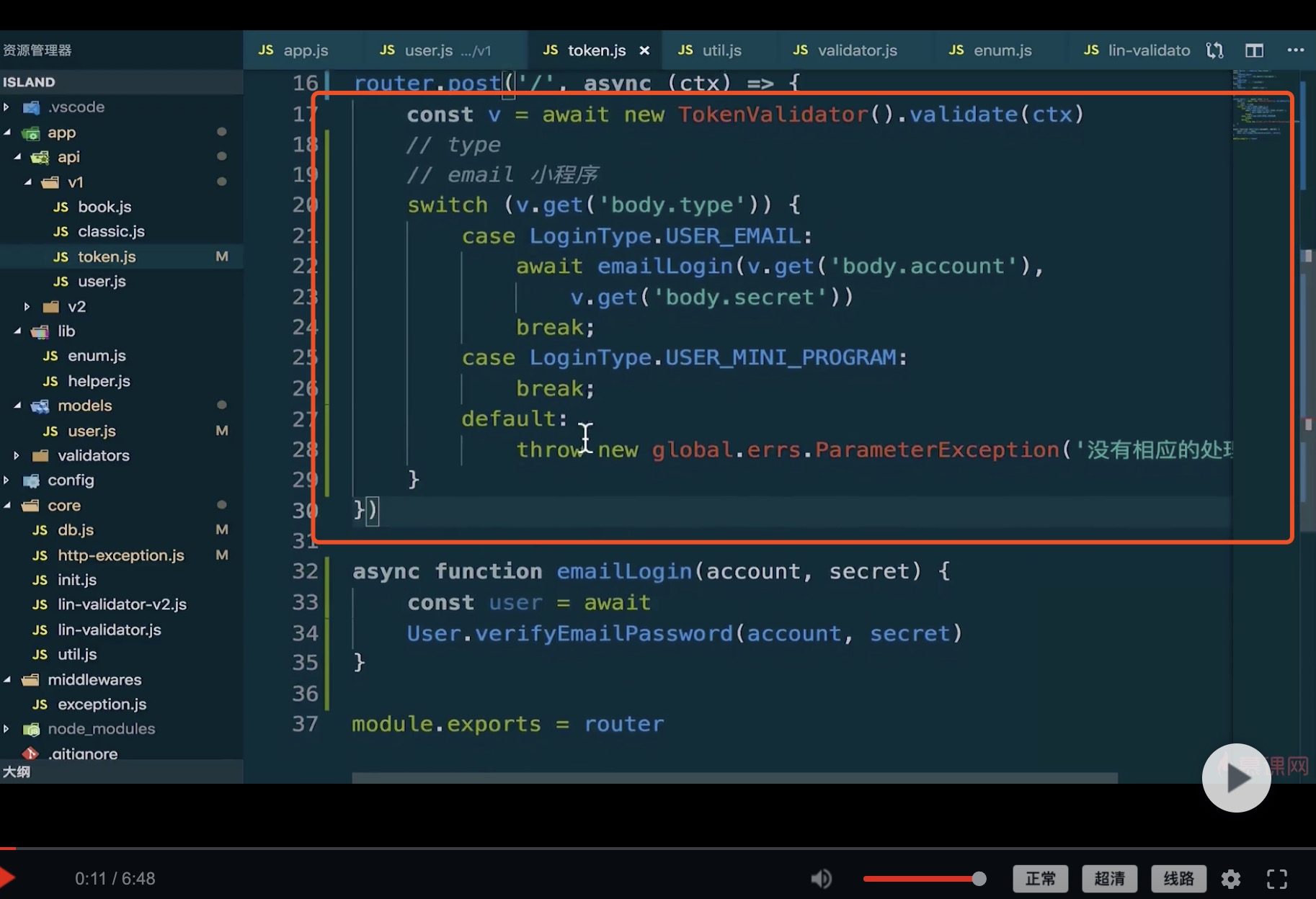Click the git icon next to .gitignore

click(30, 753)
